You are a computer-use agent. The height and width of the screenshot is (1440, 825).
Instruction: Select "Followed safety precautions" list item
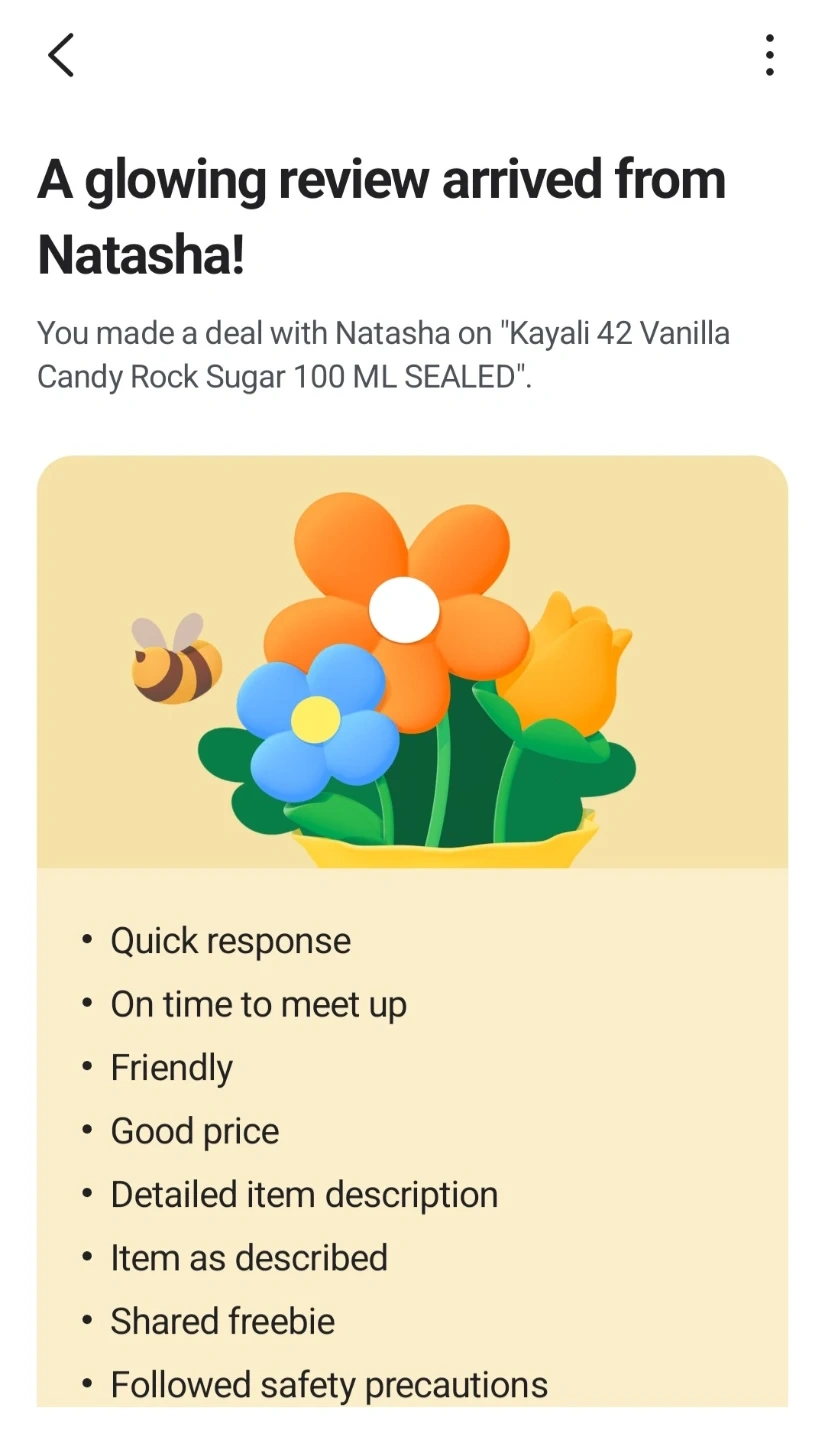[329, 1385]
